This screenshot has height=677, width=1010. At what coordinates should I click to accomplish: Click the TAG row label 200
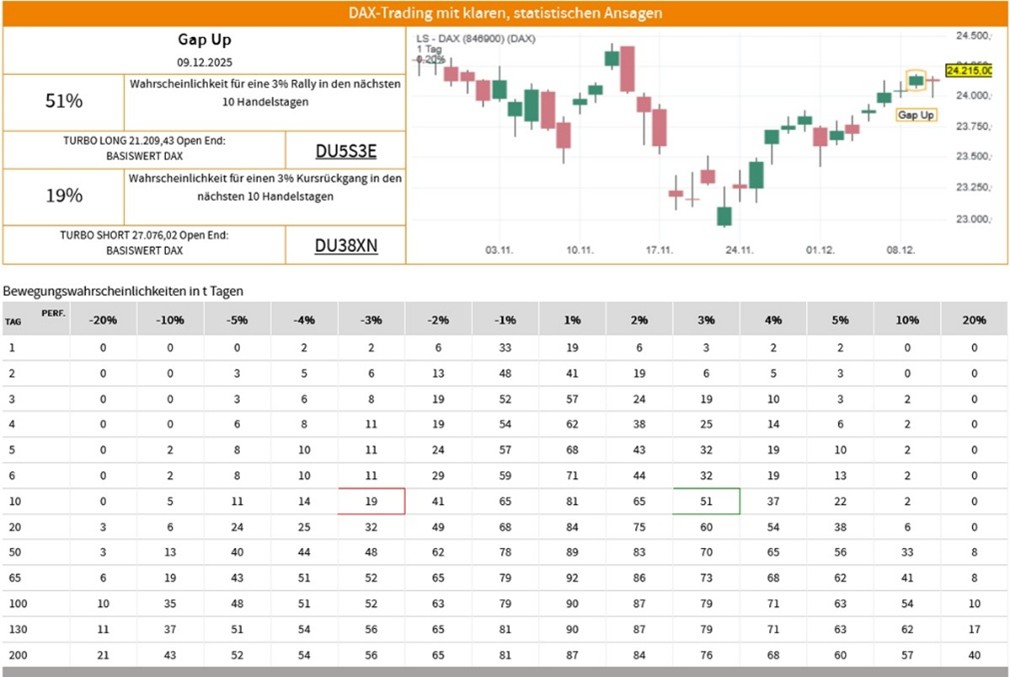click(x=14, y=656)
